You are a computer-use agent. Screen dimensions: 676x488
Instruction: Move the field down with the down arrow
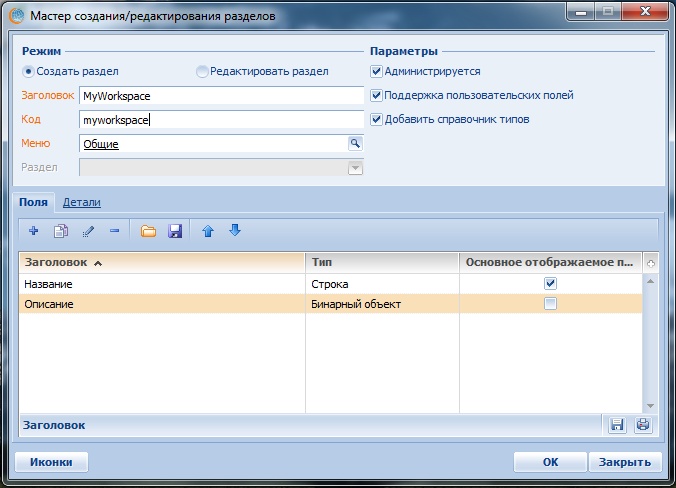click(x=235, y=230)
